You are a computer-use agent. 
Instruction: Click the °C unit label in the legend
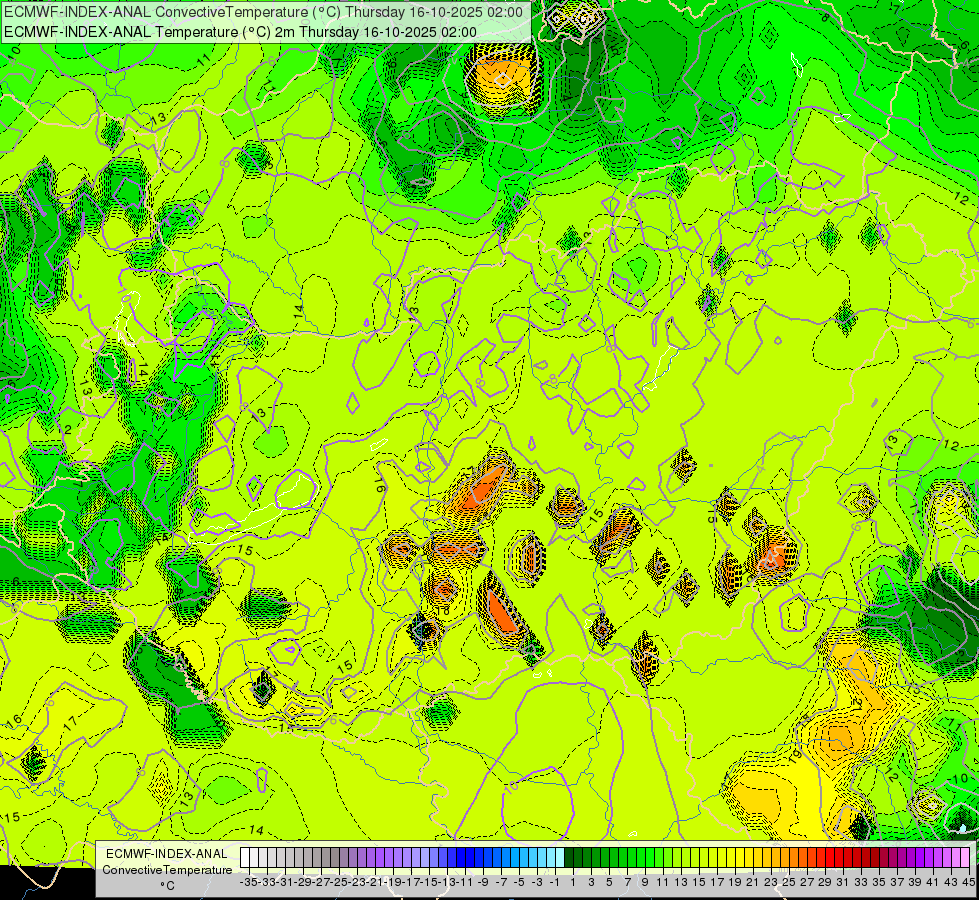coord(167,885)
